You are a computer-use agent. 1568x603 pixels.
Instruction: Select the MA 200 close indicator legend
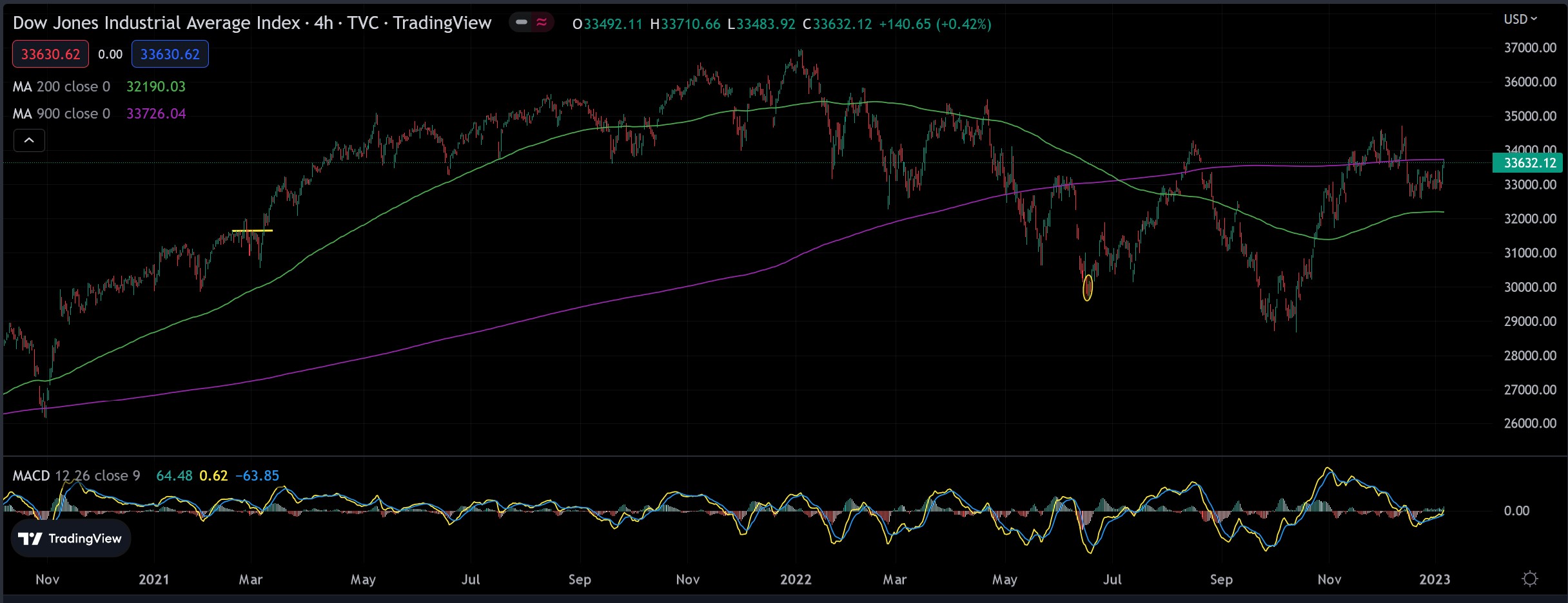(61, 86)
